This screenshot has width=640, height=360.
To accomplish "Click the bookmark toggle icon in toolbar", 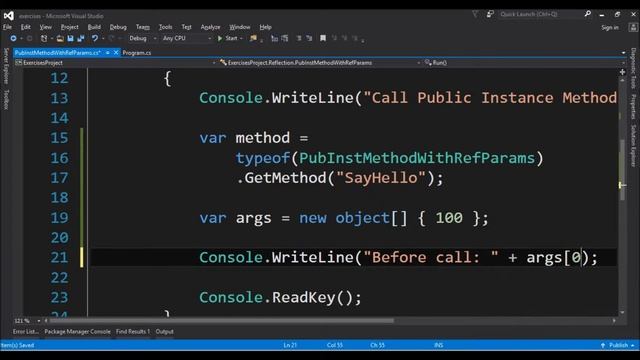I will tap(323, 38).
